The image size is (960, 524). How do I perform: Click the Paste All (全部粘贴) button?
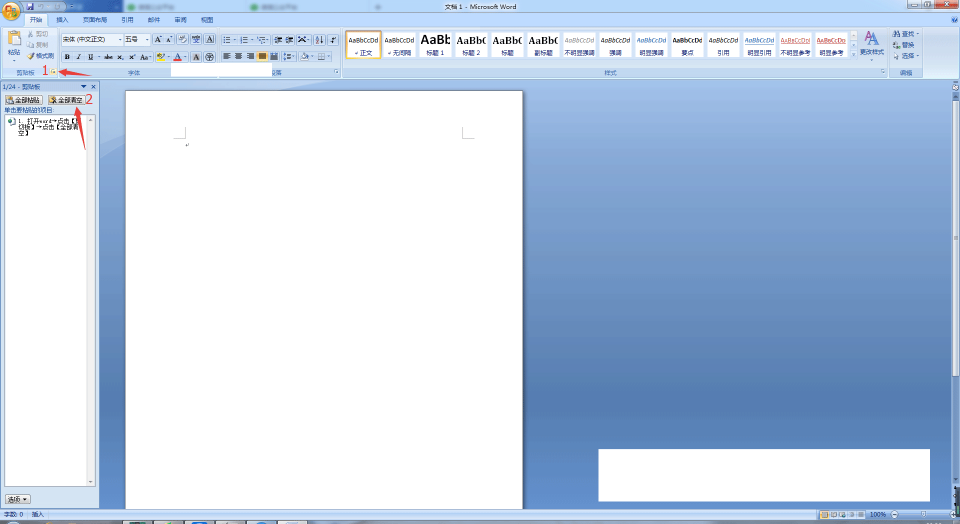click(x=23, y=100)
